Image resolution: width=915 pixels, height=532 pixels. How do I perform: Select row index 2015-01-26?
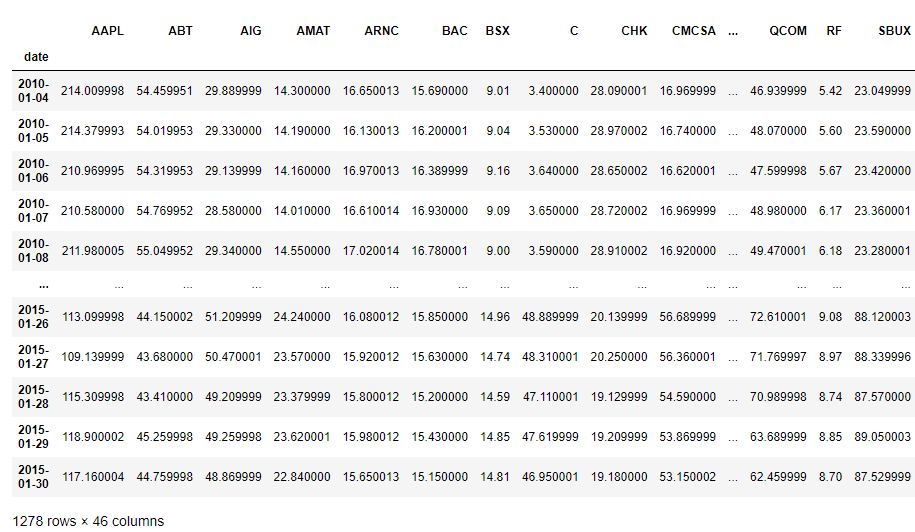point(33,317)
